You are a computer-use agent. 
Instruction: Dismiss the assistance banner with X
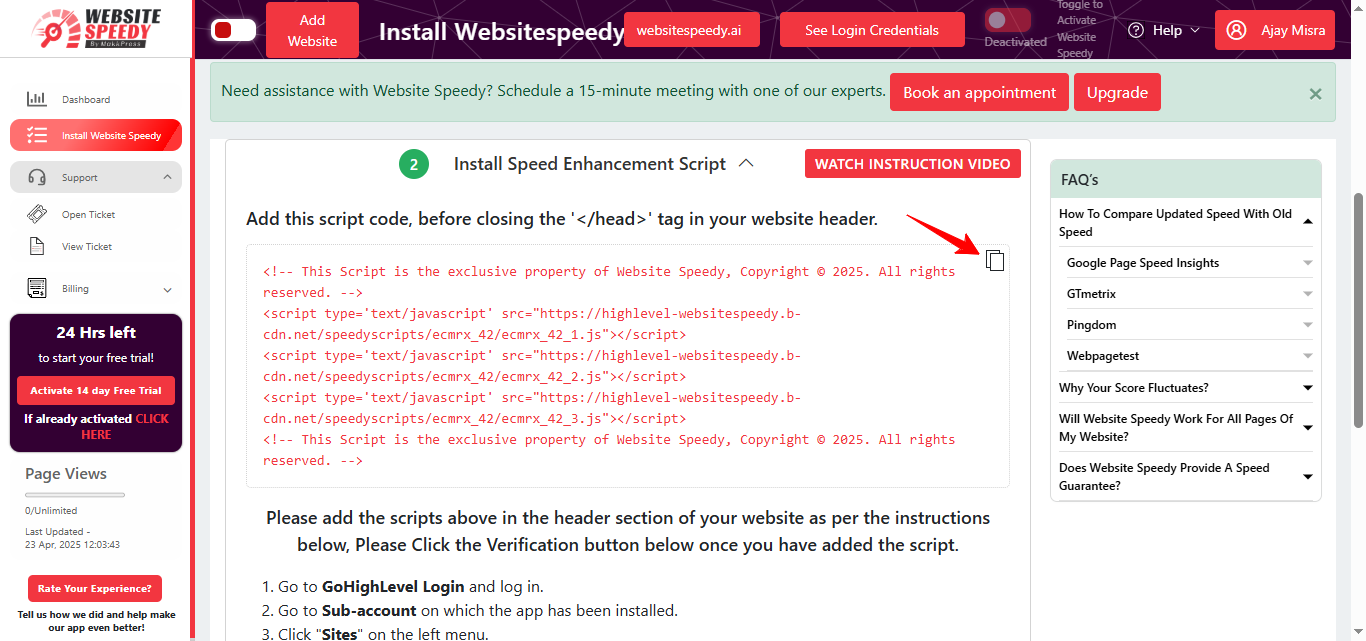point(1315,94)
